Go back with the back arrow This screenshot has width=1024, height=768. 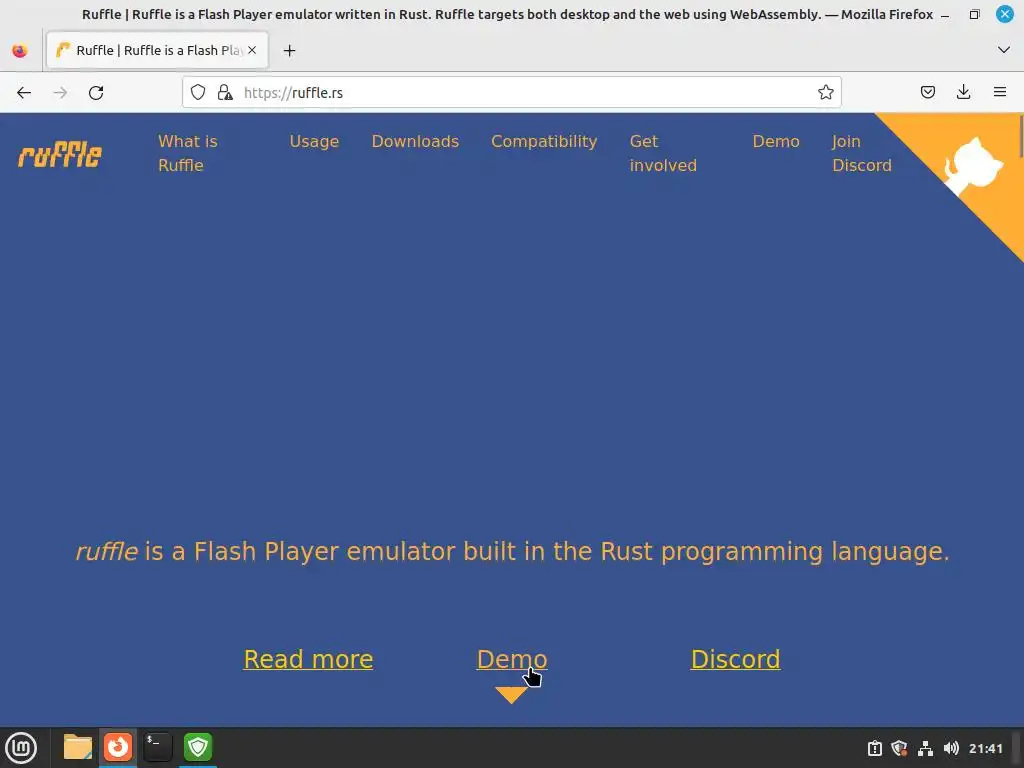[x=24, y=93]
